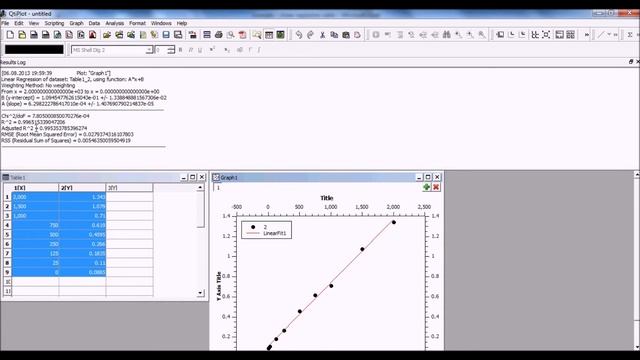Image resolution: width=640 pixels, height=360 pixels.
Task: Select the 2[Y] column header in Table1
Action: pos(82,187)
